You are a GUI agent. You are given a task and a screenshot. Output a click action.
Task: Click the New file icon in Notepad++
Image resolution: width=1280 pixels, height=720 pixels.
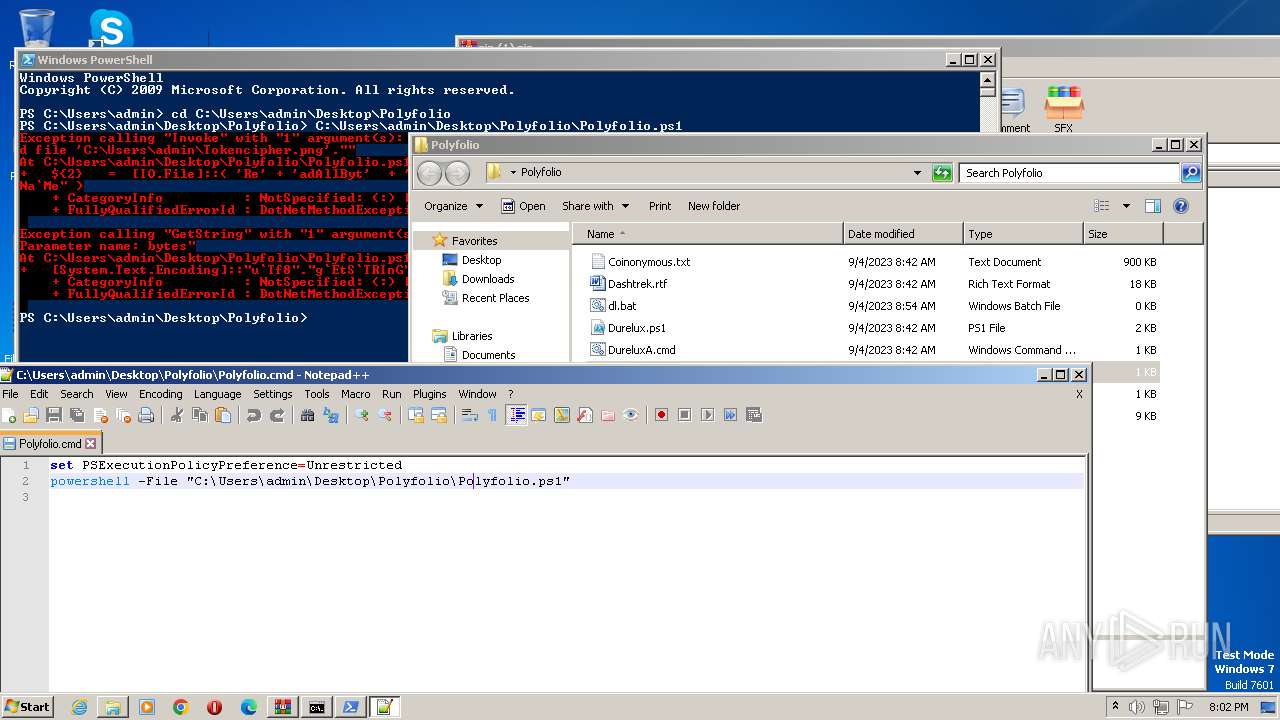point(10,415)
